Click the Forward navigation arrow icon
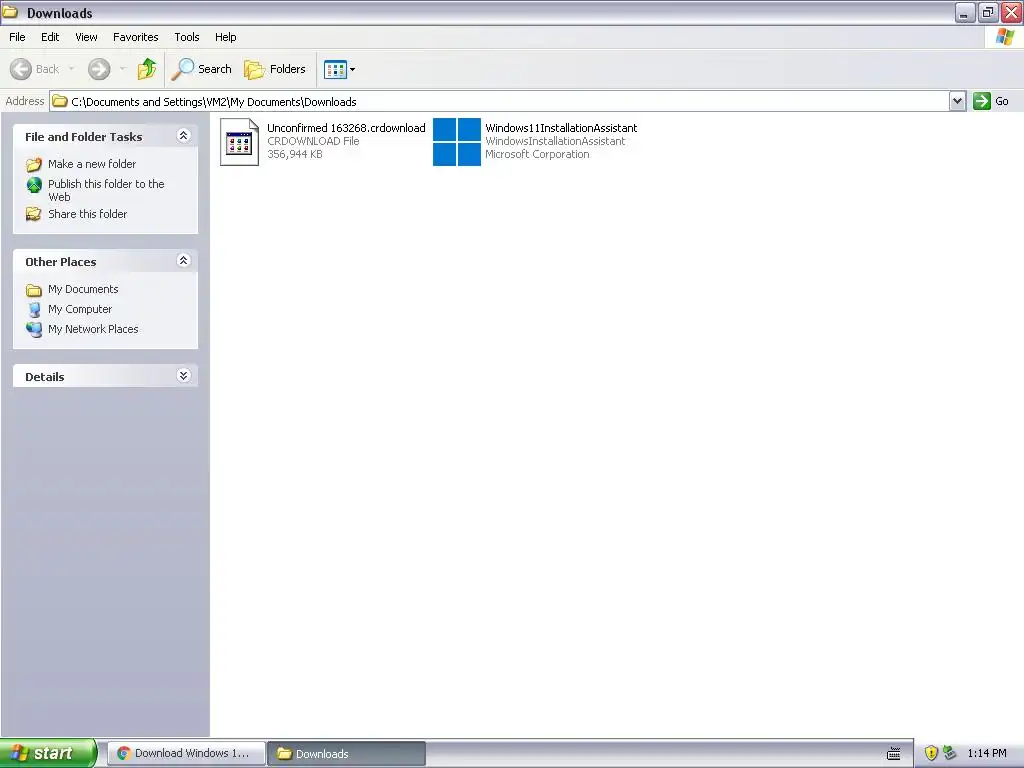The width and height of the screenshot is (1024, 768). tap(99, 69)
